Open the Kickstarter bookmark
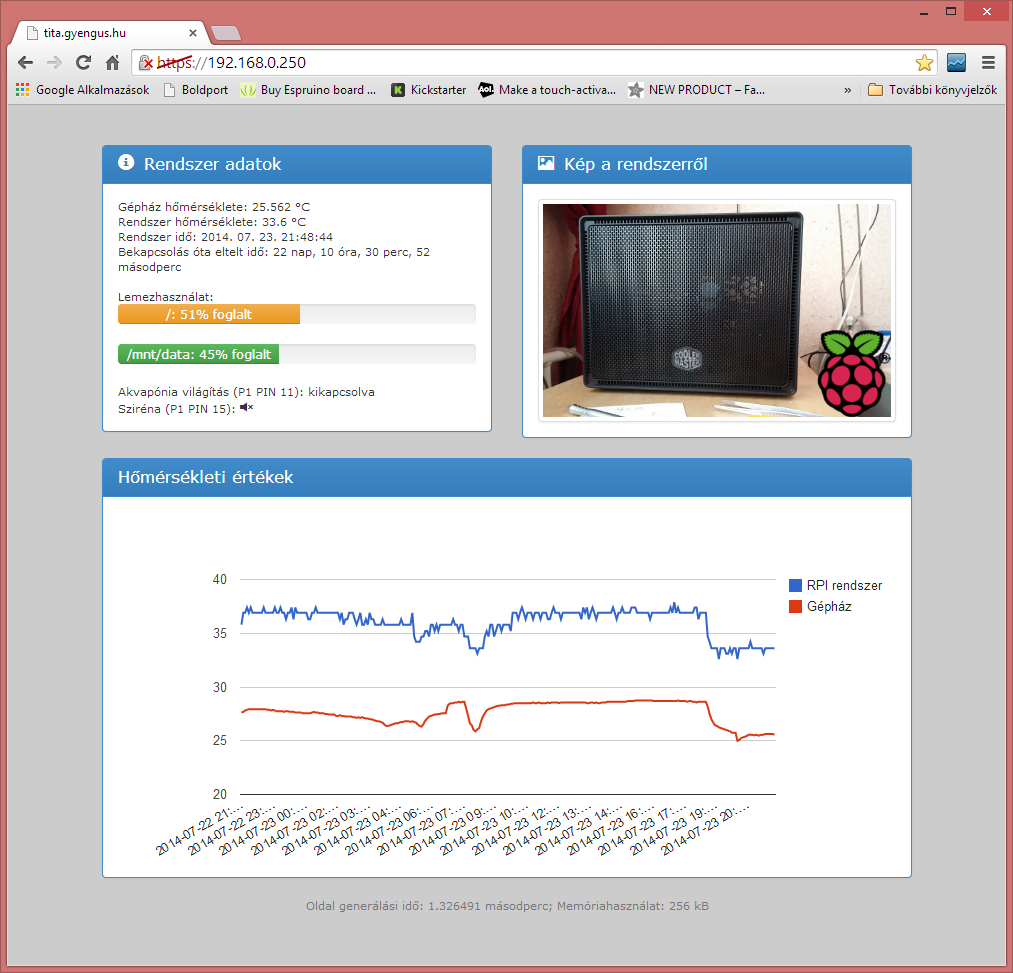Viewport: 1013px width, 973px height. pyautogui.click(x=429, y=90)
